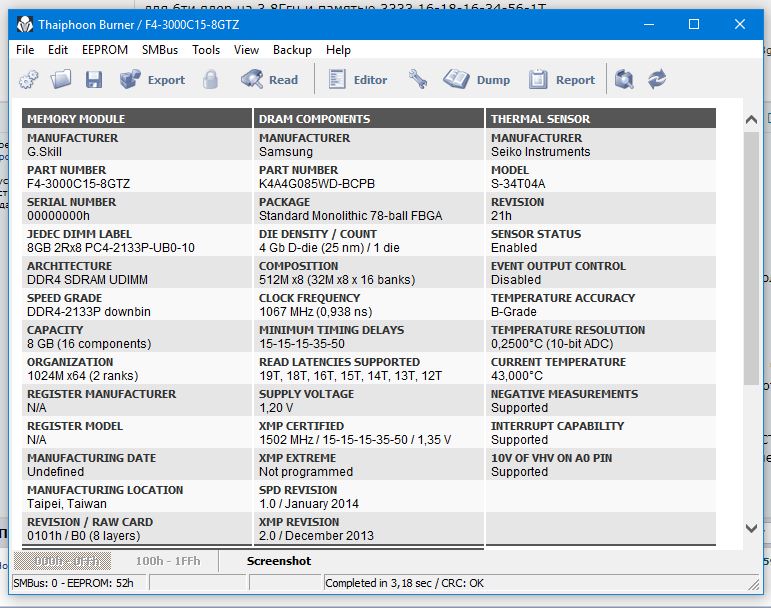This screenshot has height=608, width=771.
Task: Click current temperature 43,000°C
Action: [517, 376]
